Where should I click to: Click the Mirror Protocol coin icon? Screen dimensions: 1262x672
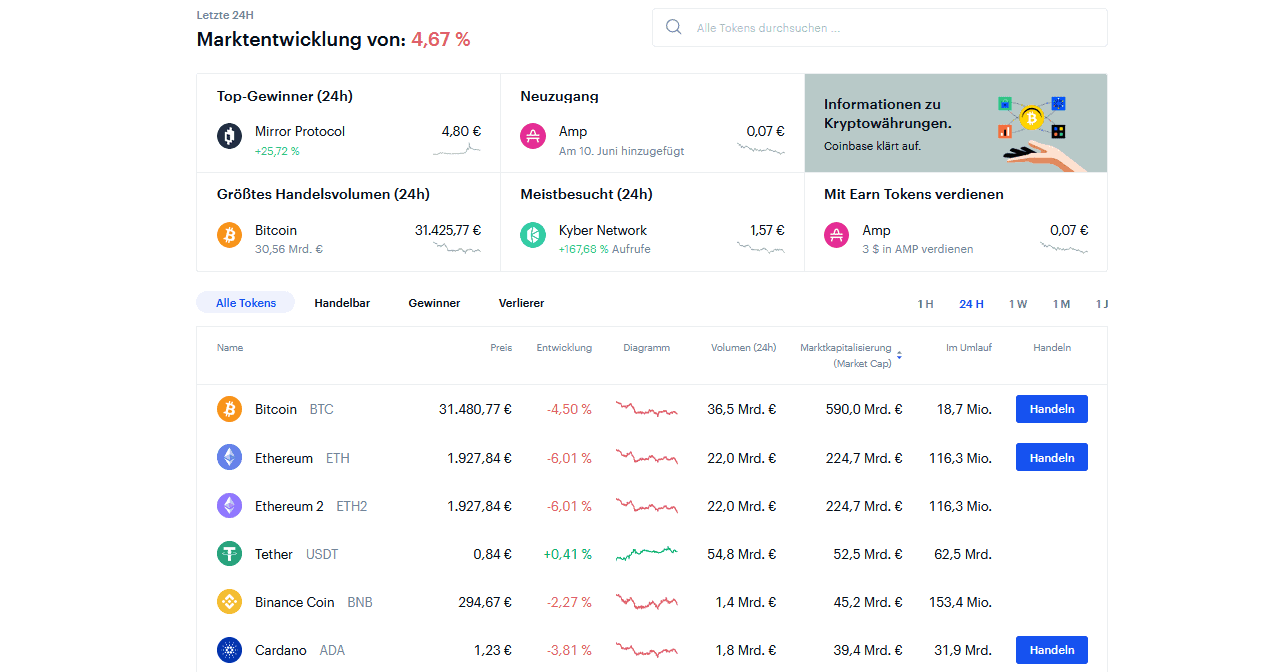pos(230,136)
